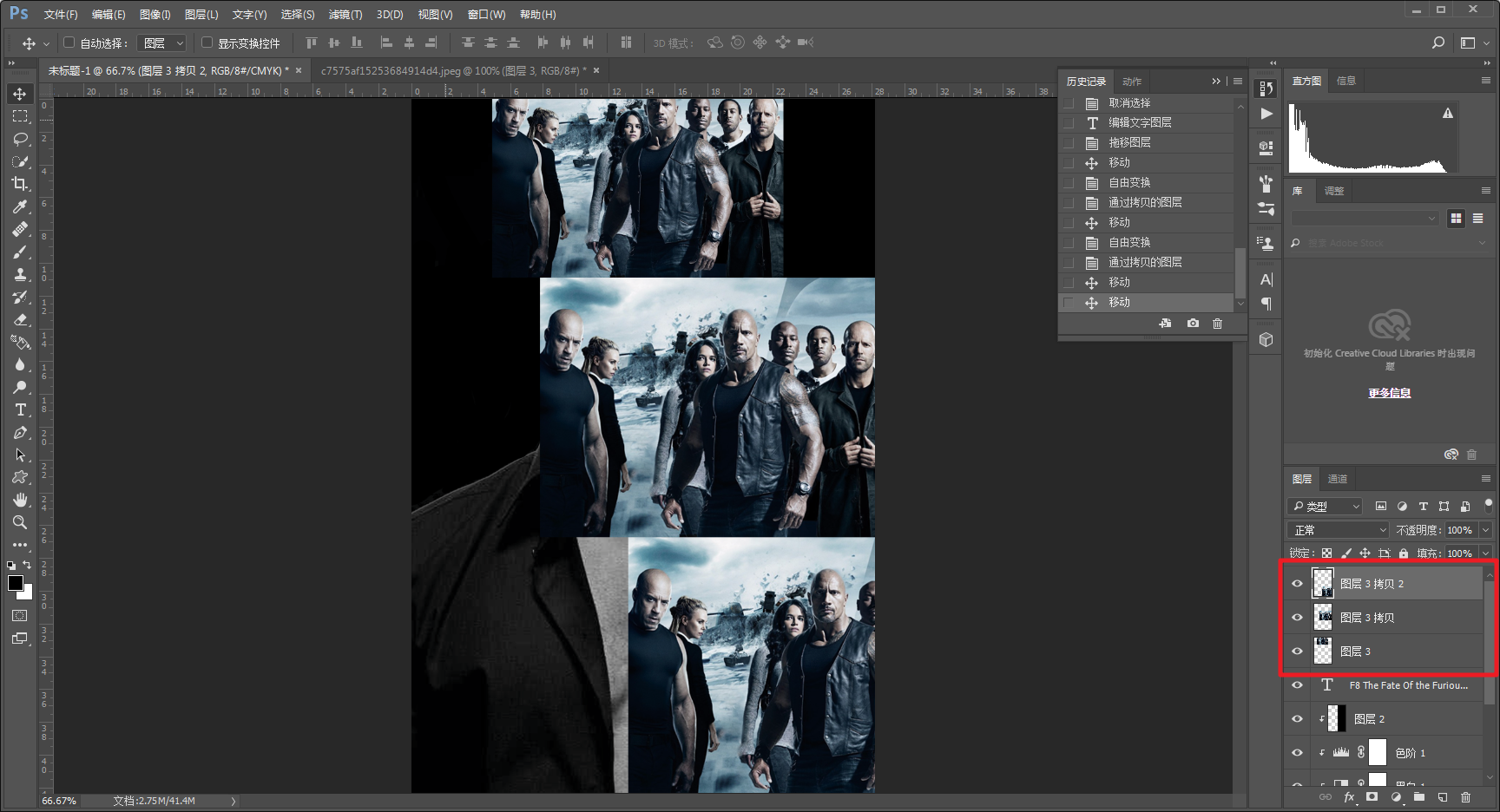Open the 不透明度 slider dropdown arrow
Screen dimensions: 1500x812
1485,530
